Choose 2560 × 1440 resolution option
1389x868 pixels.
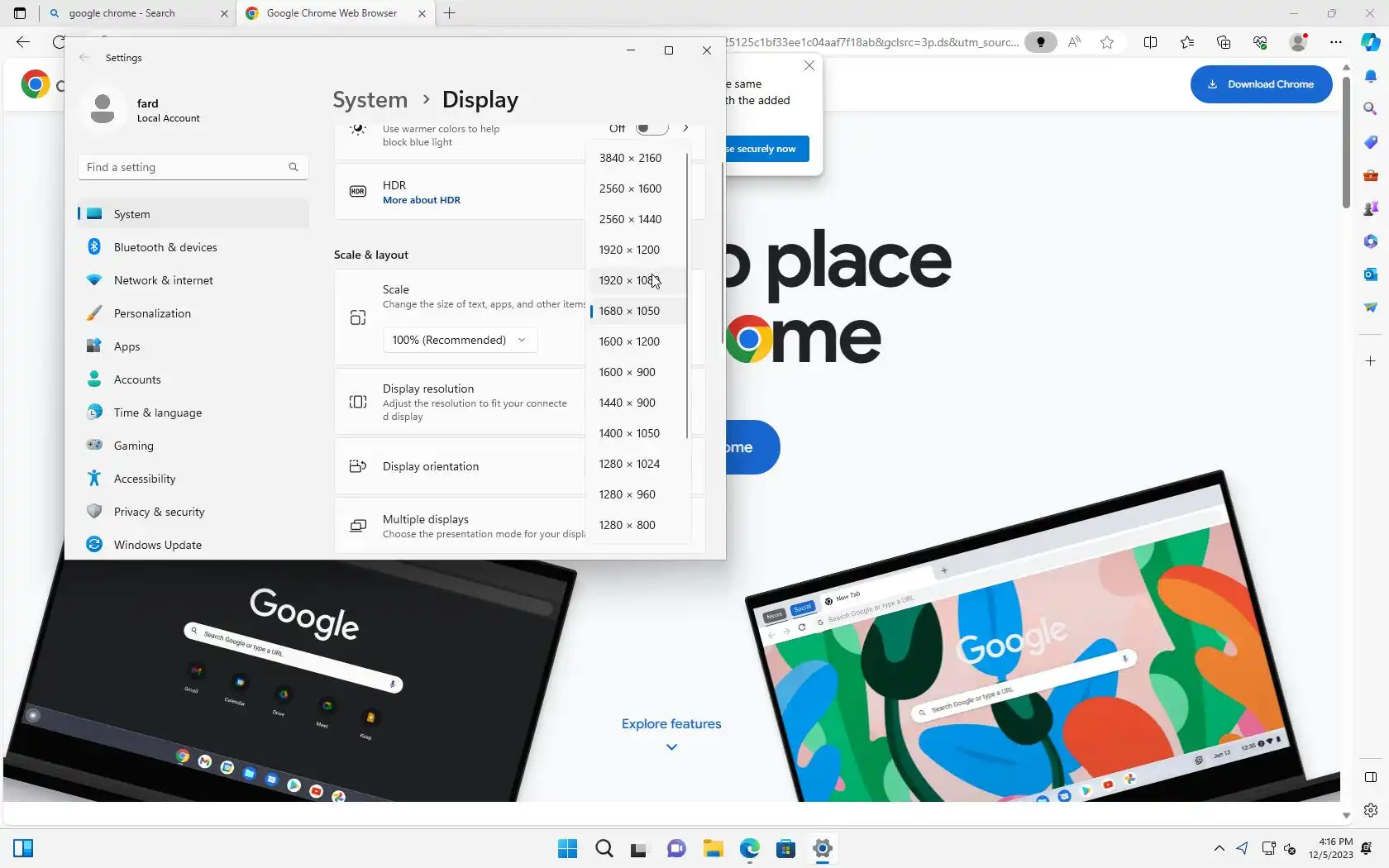point(636,219)
